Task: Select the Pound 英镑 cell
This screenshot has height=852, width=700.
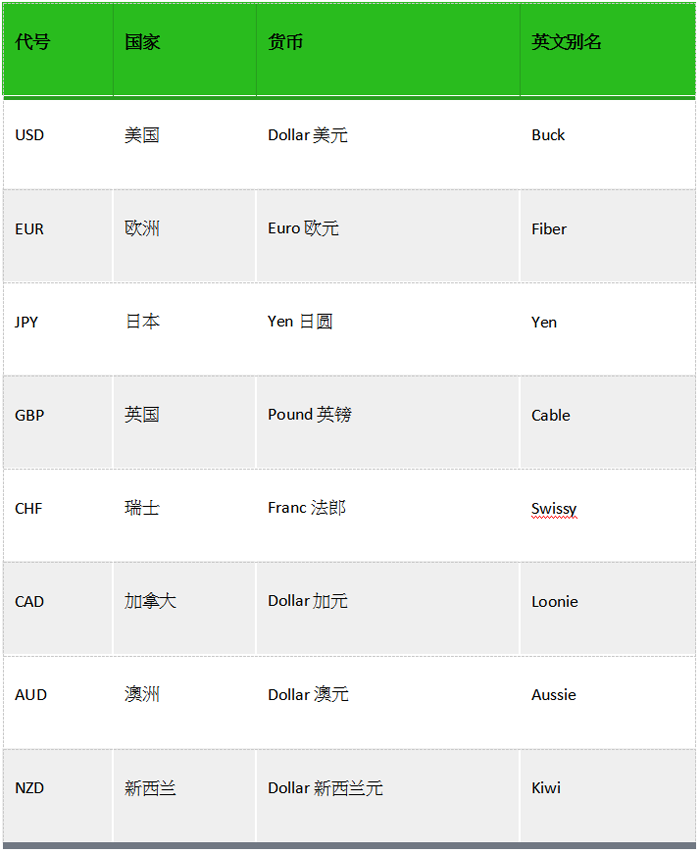Action: tap(309, 415)
